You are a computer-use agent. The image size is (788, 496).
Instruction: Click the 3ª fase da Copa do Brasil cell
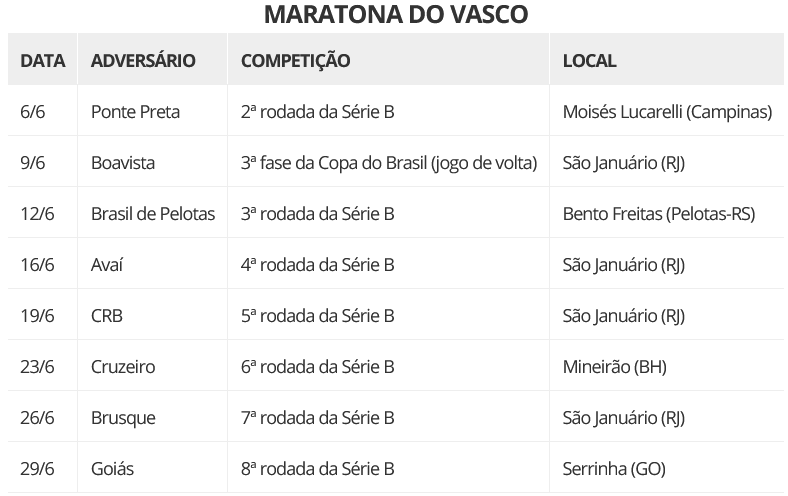tap(389, 163)
